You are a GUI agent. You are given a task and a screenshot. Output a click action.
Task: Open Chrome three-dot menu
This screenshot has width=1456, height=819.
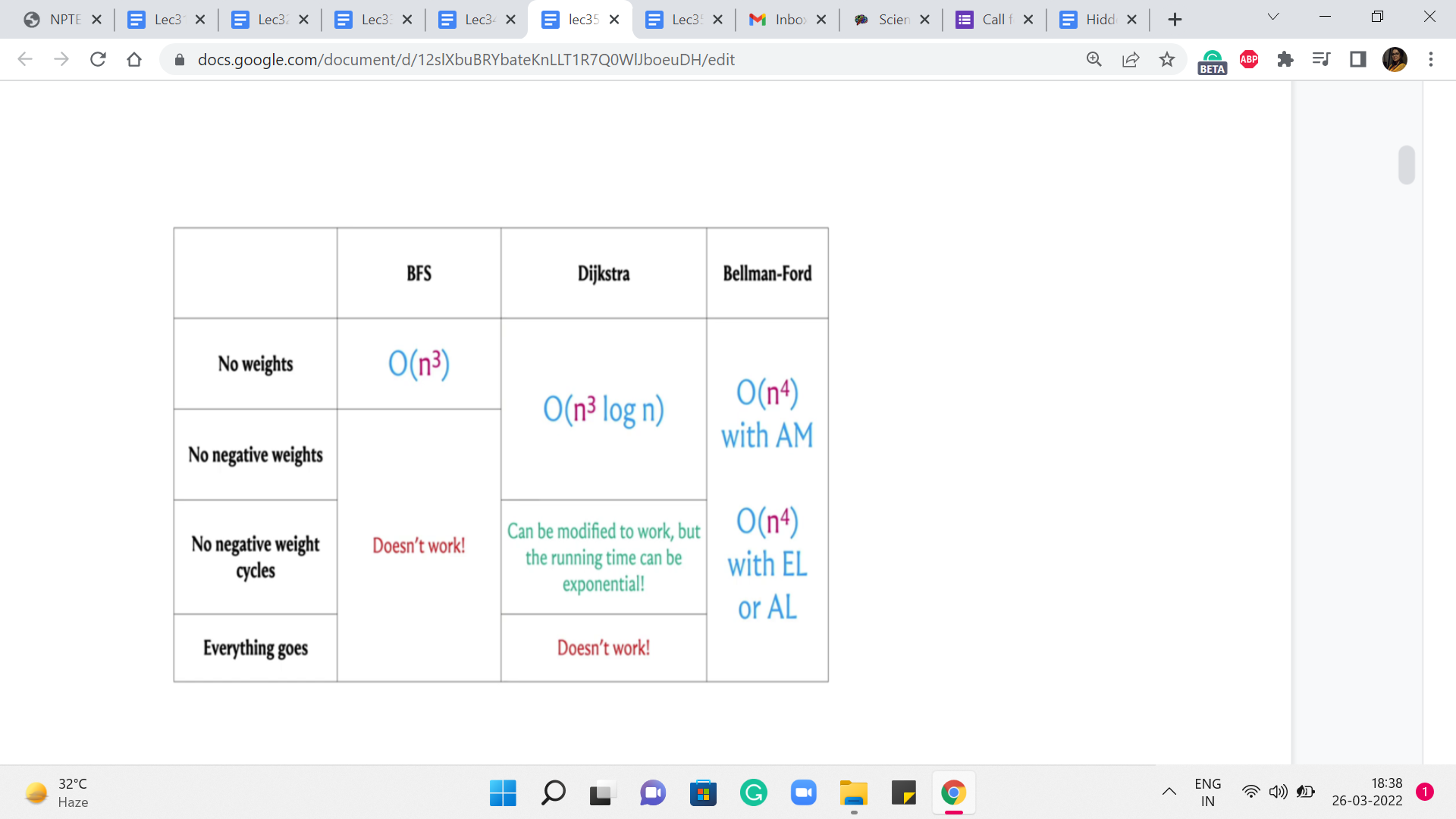click(x=1431, y=59)
